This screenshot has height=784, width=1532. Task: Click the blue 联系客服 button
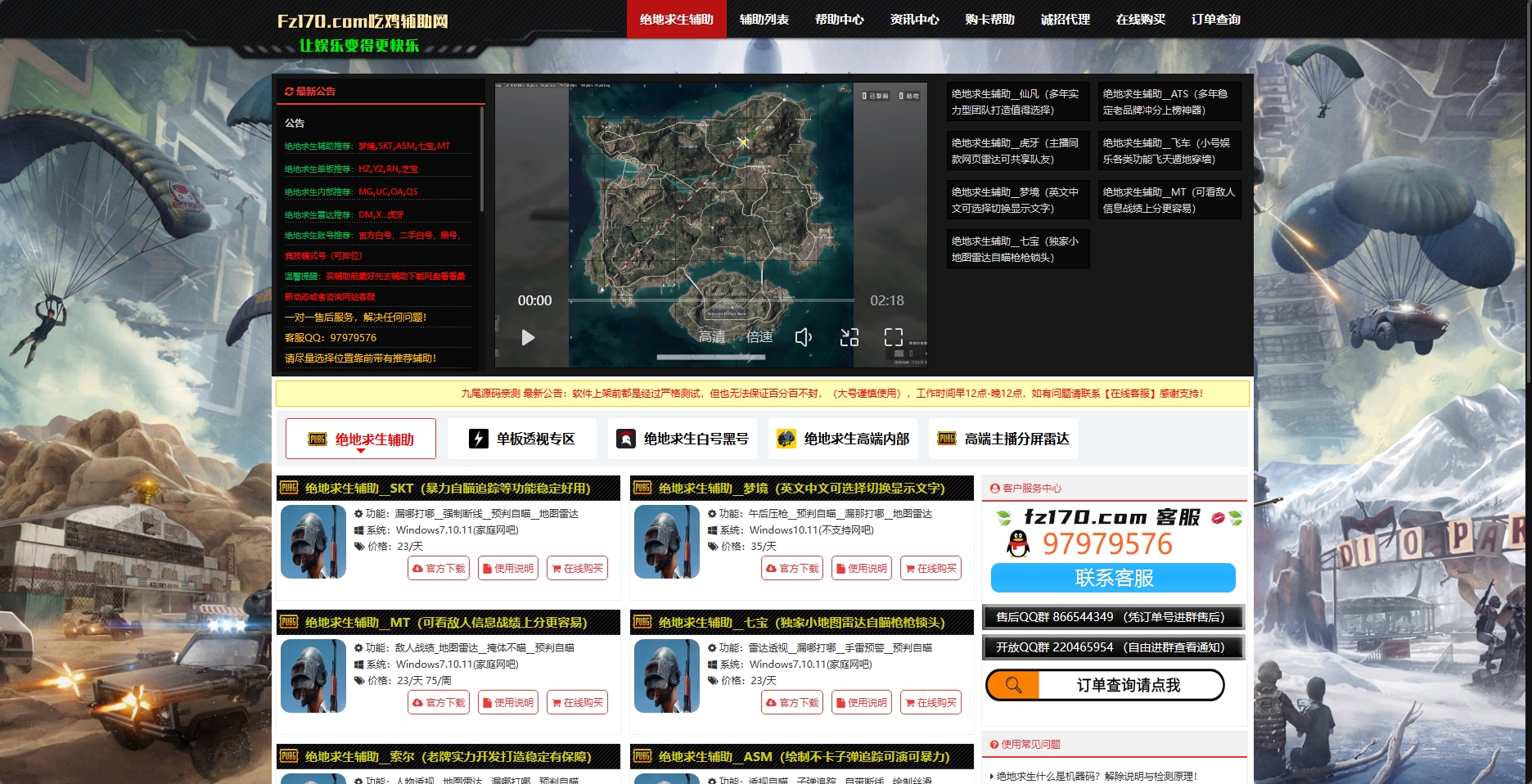pyautogui.click(x=1113, y=578)
